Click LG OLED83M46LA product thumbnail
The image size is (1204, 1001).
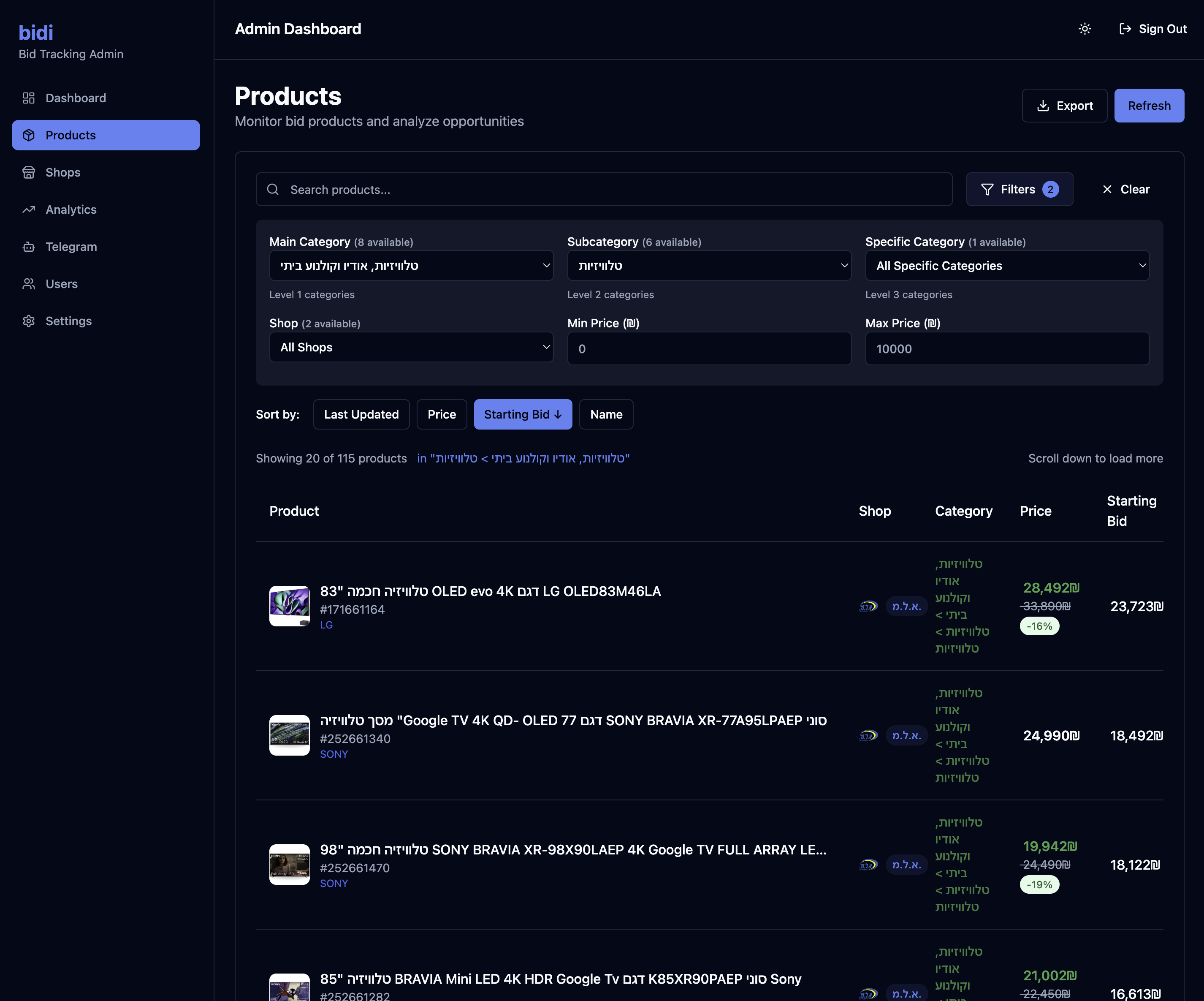pyautogui.click(x=290, y=606)
